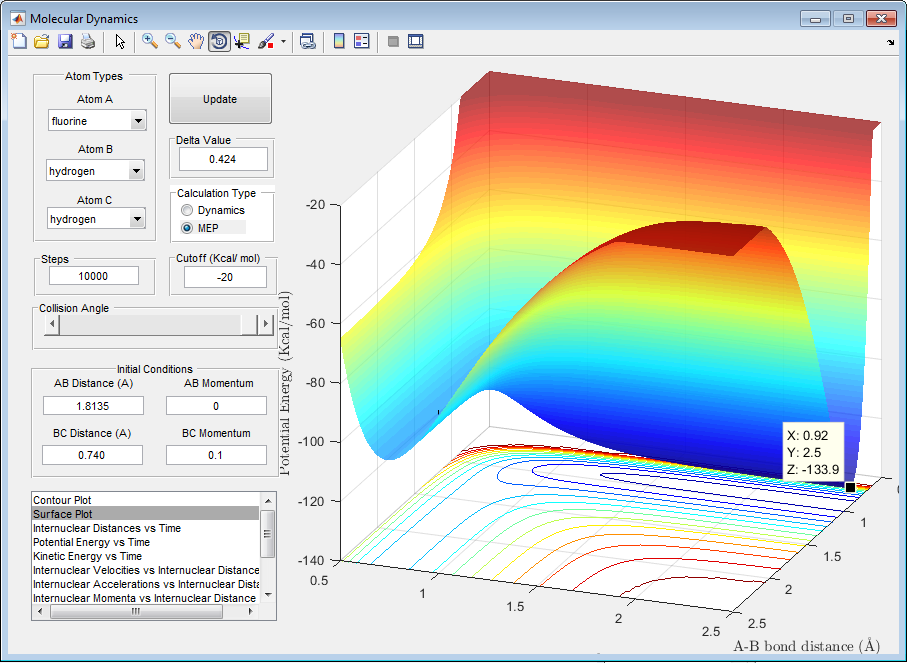
Task: Click the Print Figure icon
Action: pyautogui.click(x=88, y=41)
